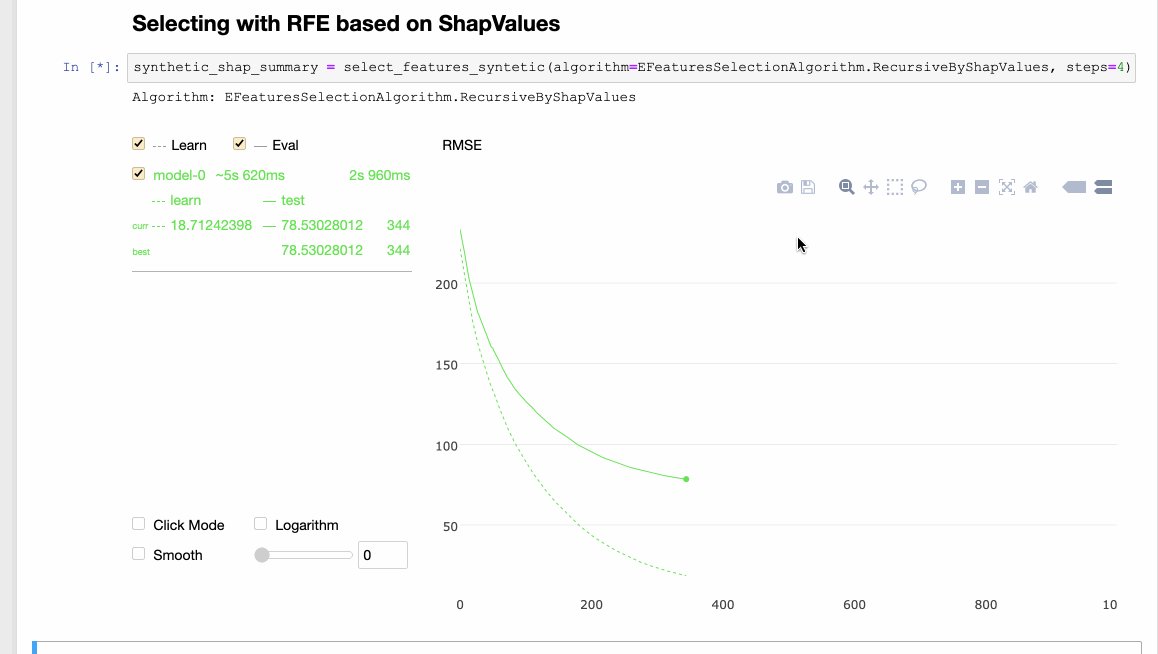Click curr learn value 18.71242398
The width and height of the screenshot is (1158, 654).
[211, 225]
